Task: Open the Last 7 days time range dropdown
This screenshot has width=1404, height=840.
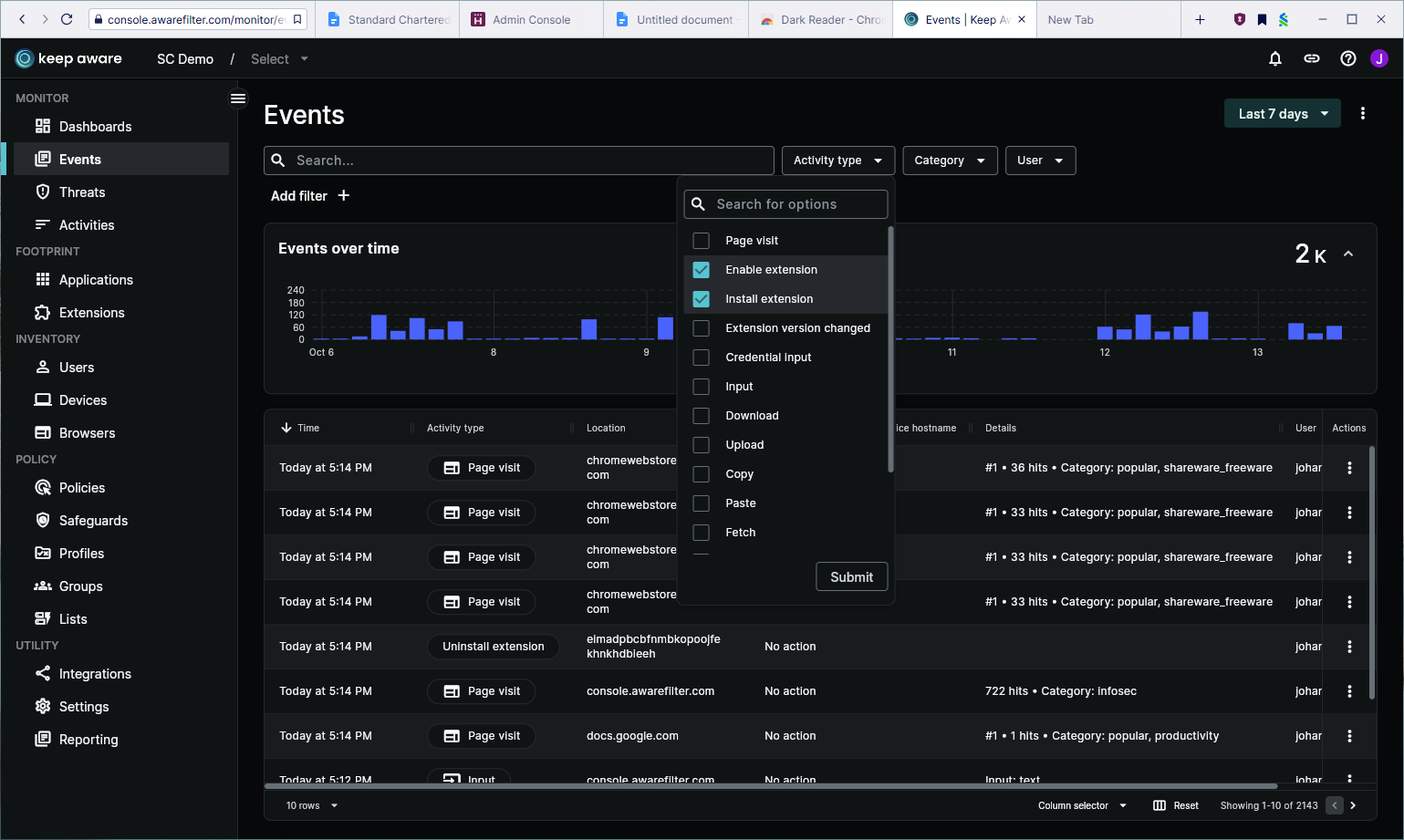Action: pyautogui.click(x=1282, y=113)
